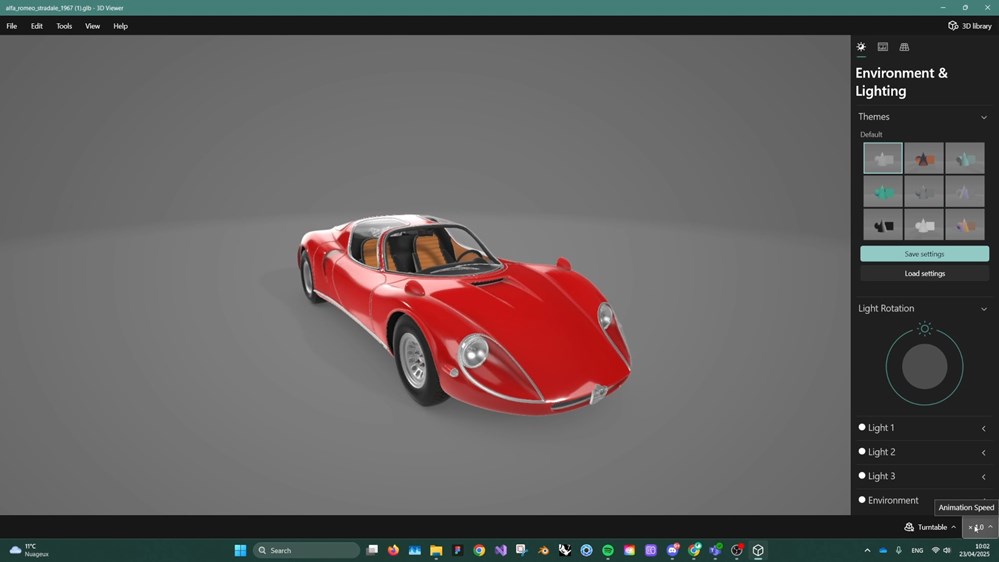Click the 3D Viewer cube taskbar icon
999x562 pixels.
(x=758, y=551)
